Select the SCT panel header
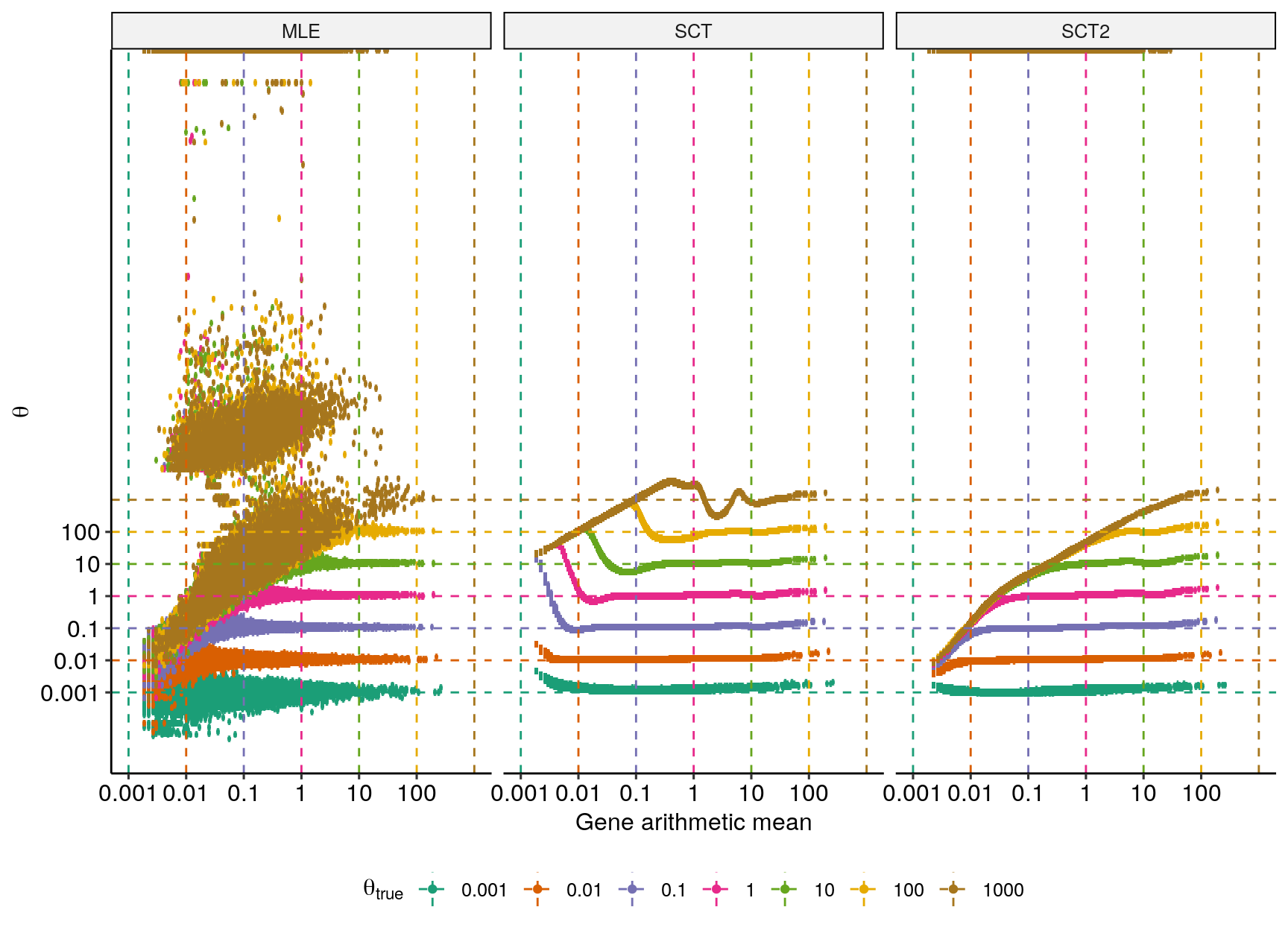The image size is (1288, 930). 693,31
